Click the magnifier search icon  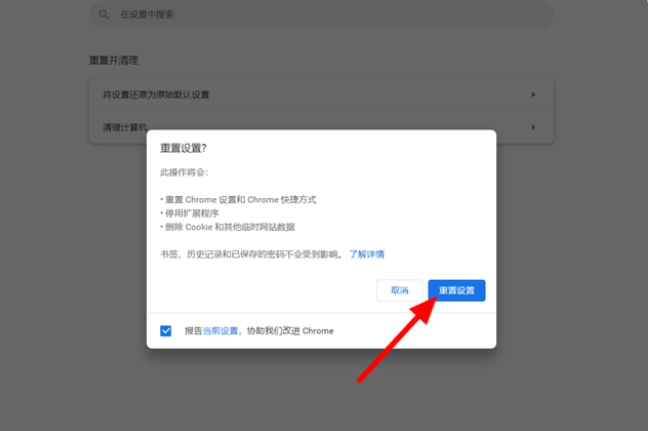pyautogui.click(x=103, y=14)
